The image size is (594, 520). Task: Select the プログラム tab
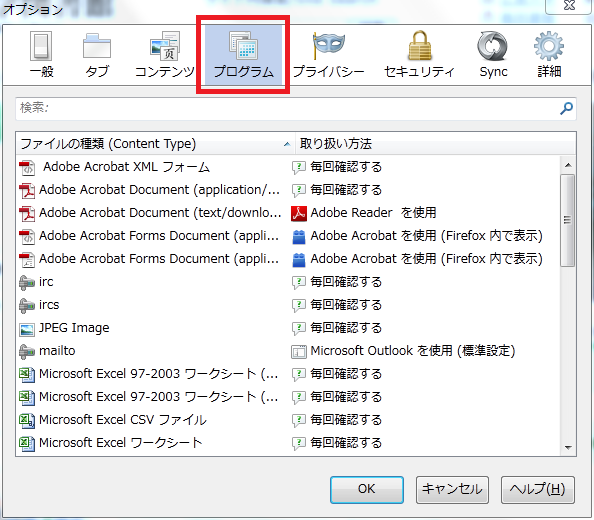click(243, 55)
